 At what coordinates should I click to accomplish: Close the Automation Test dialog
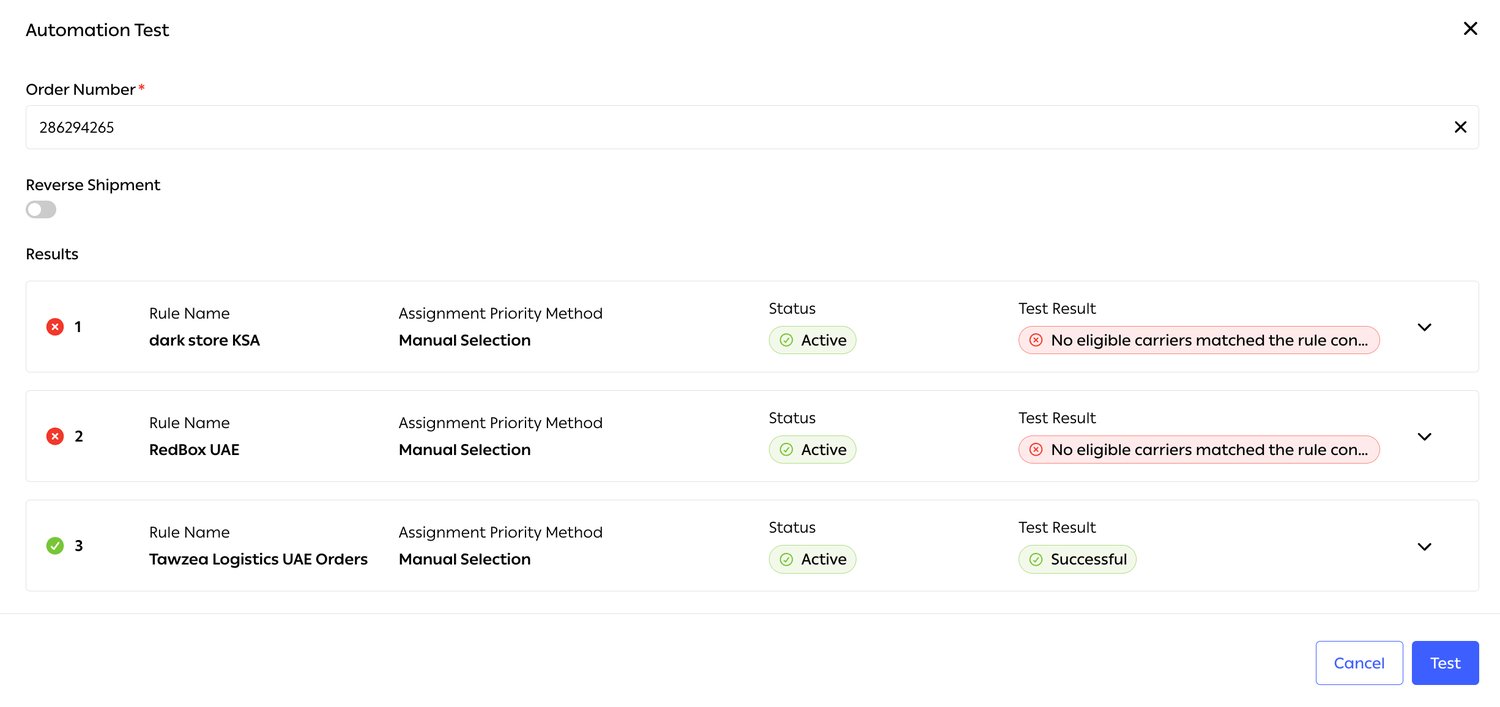(1470, 29)
